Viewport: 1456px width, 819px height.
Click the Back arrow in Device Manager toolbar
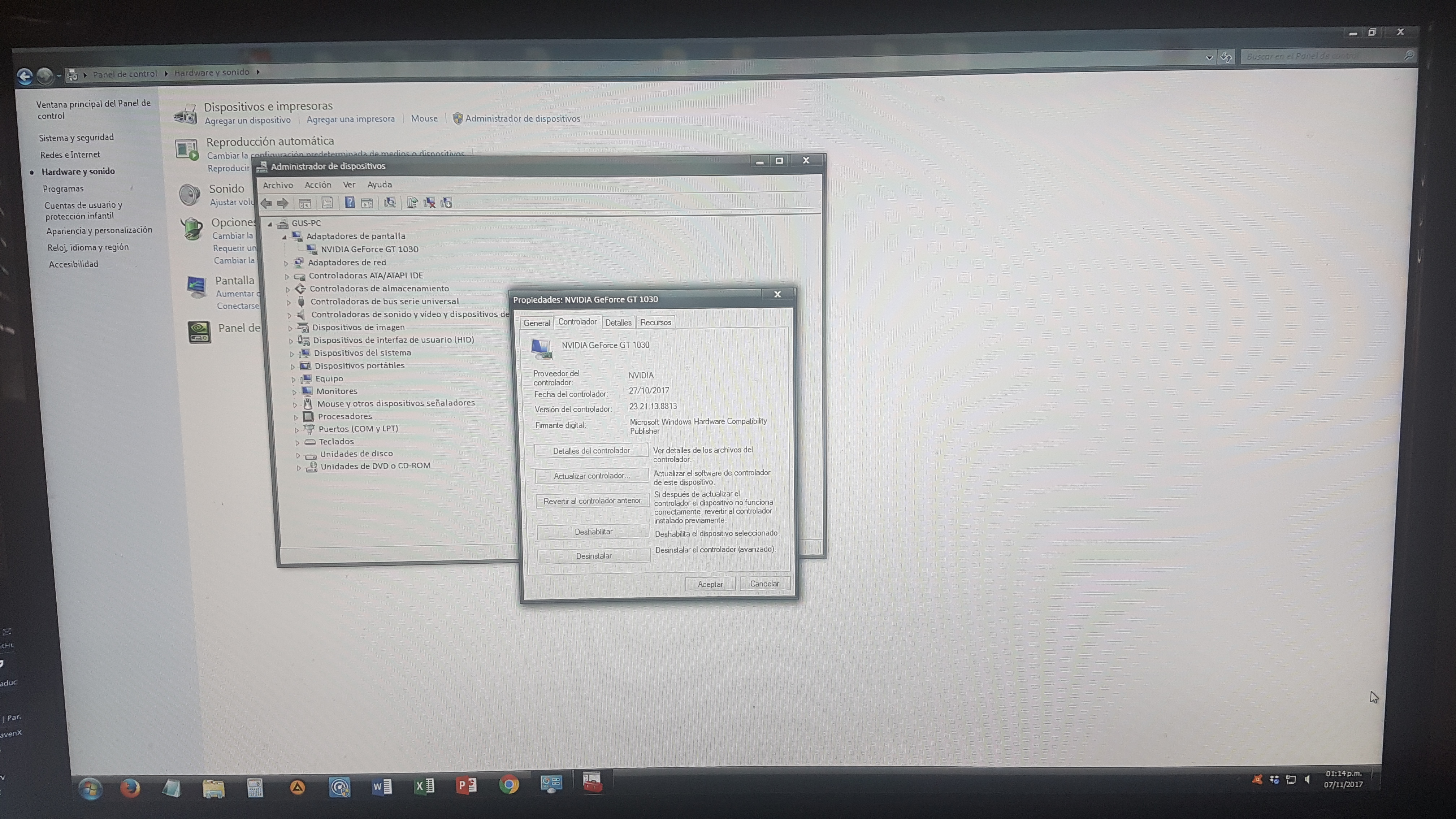click(266, 203)
